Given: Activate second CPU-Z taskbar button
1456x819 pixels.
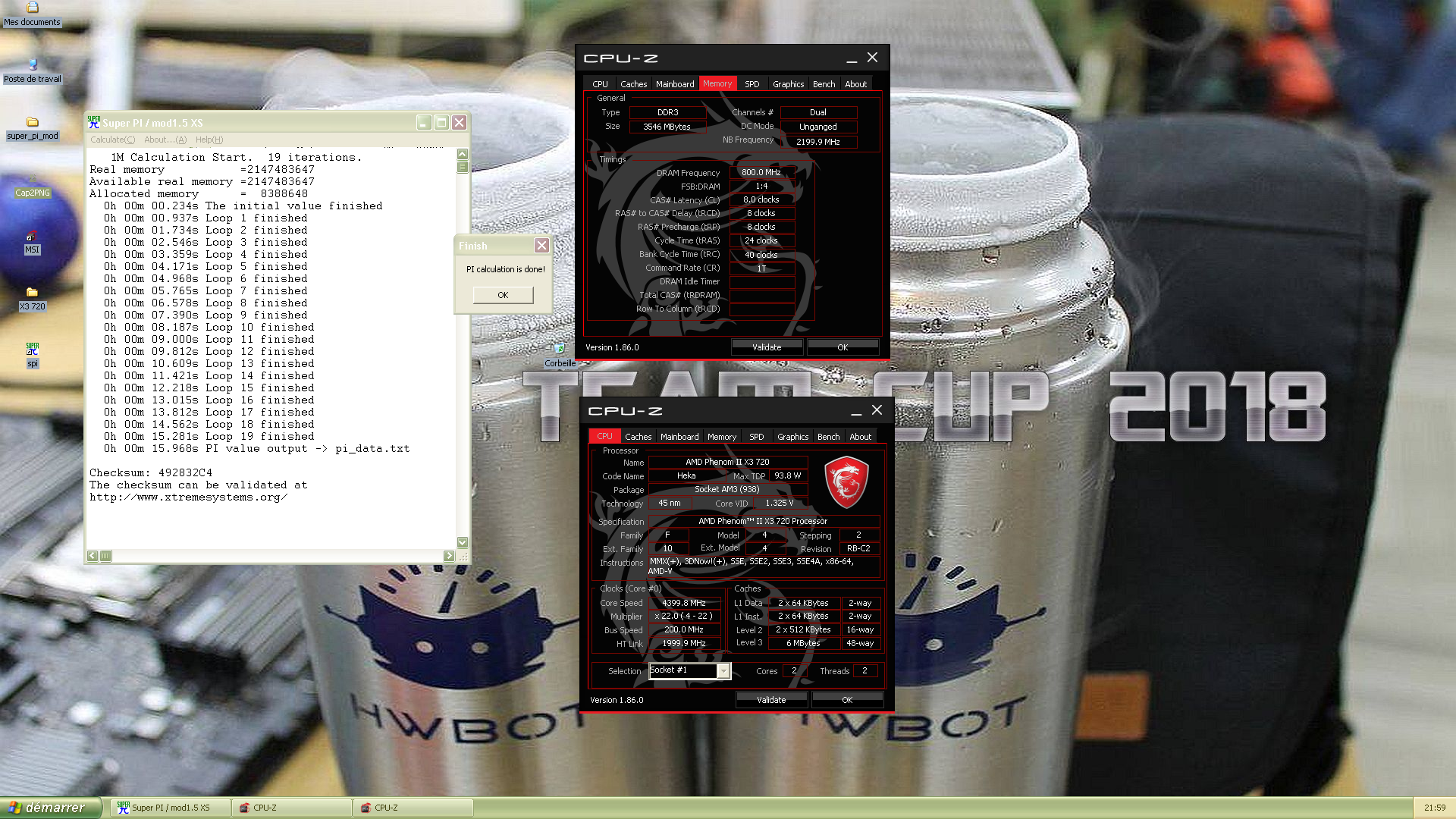Looking at the screenshot, I should [413, 808].
